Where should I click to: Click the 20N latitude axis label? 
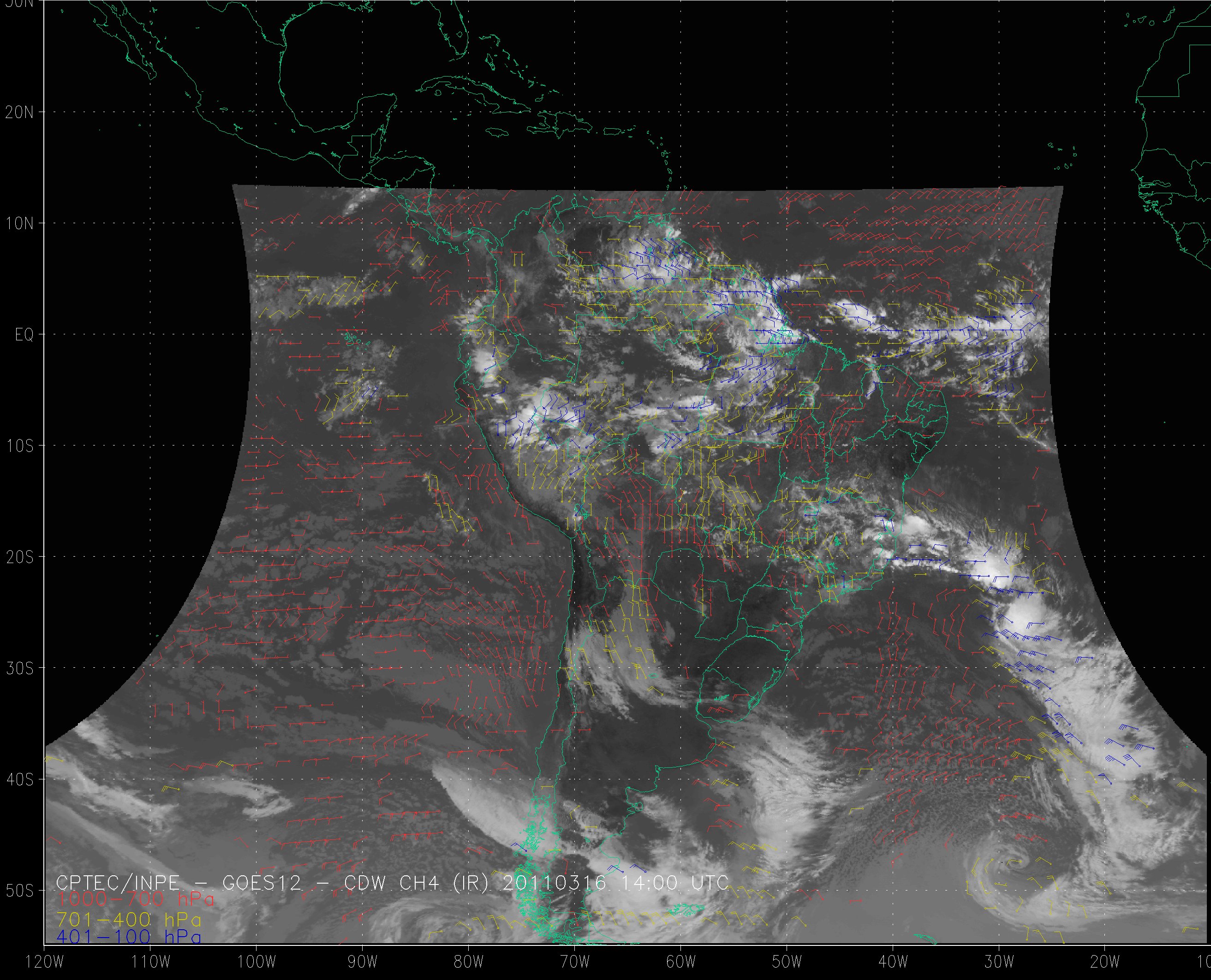coord(19,113)
